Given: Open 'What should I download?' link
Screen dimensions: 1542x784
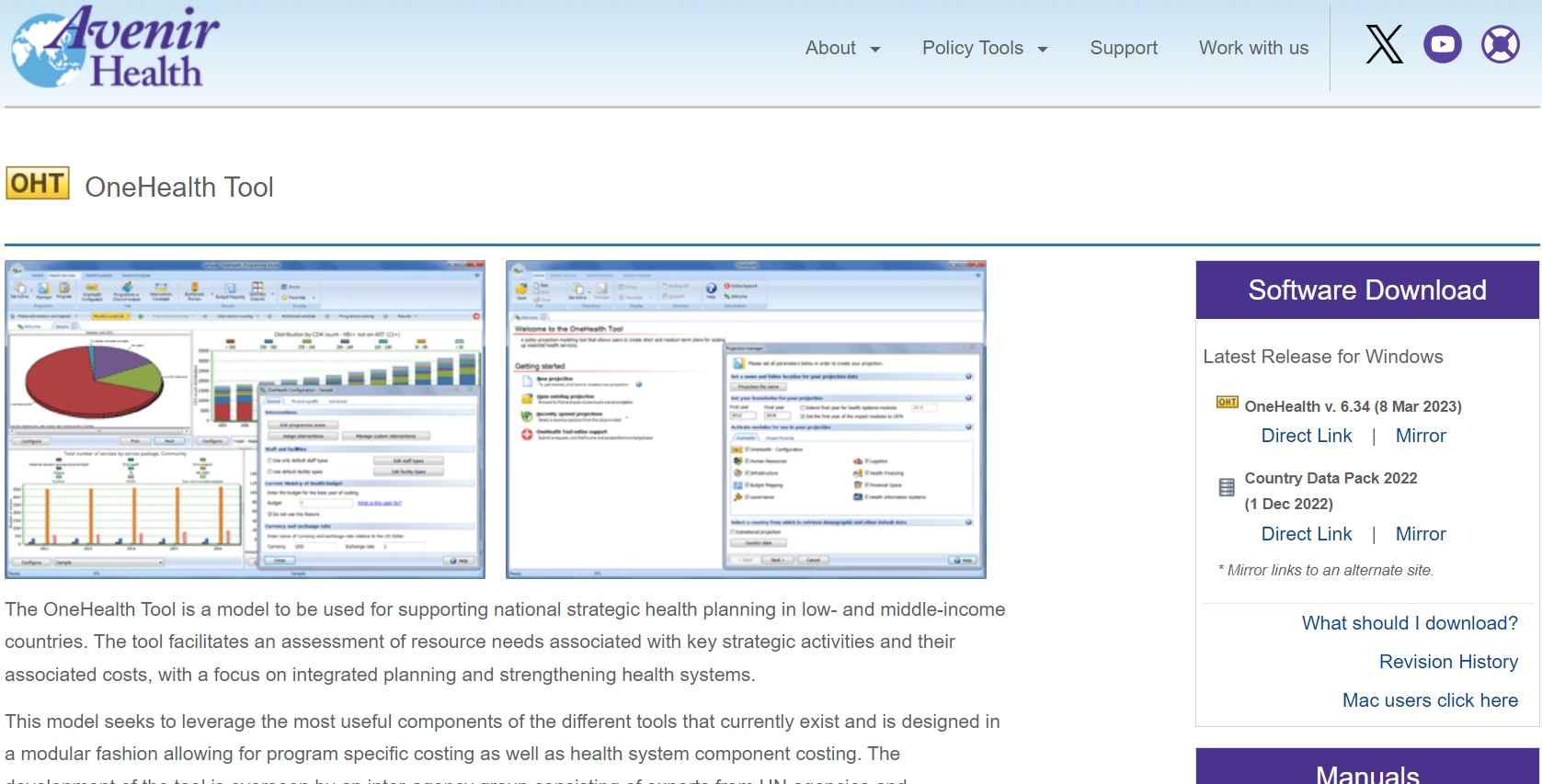Looking at the screenshot, I should pyautogui.click(x=1410, y=623).
